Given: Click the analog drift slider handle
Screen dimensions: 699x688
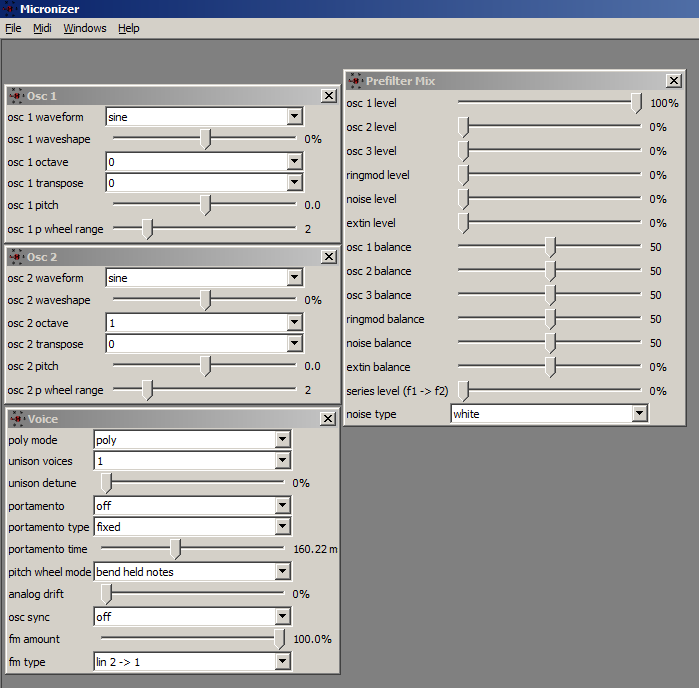Looking at the screenshot, I should pos(106,594).
